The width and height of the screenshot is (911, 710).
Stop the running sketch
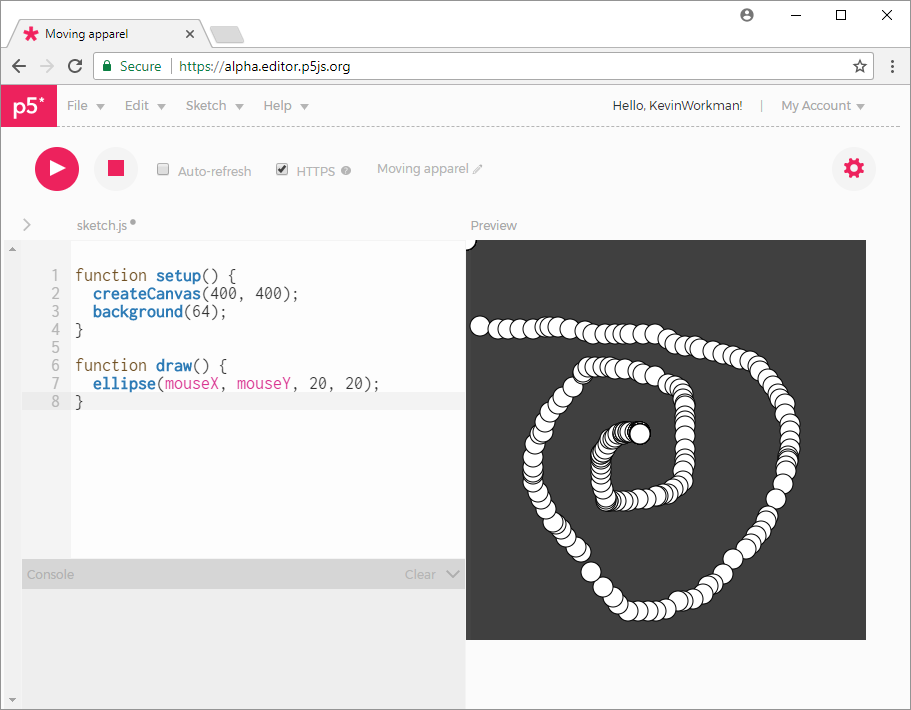[116, 168]
